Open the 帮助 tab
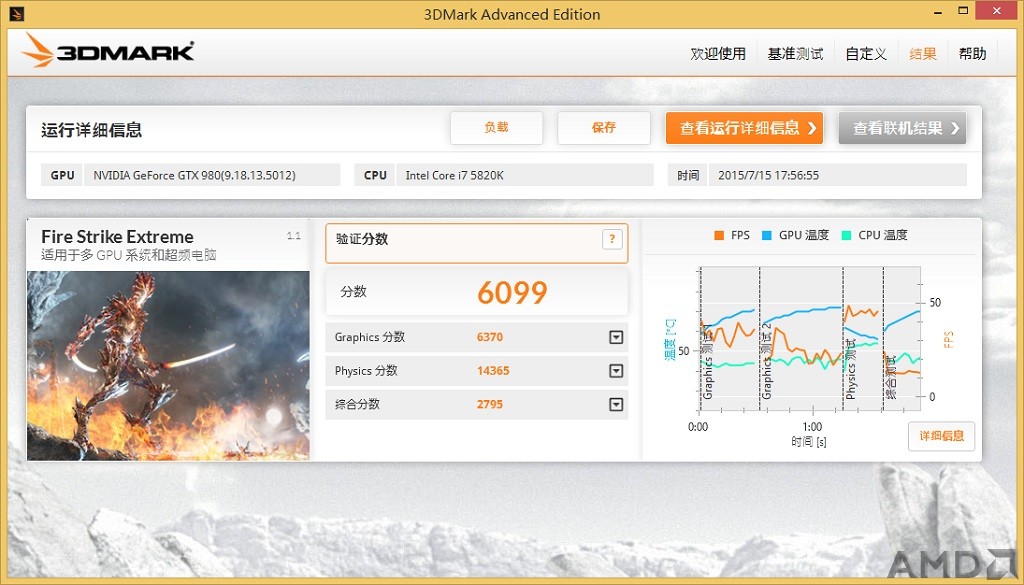 [x=972, y=54]
